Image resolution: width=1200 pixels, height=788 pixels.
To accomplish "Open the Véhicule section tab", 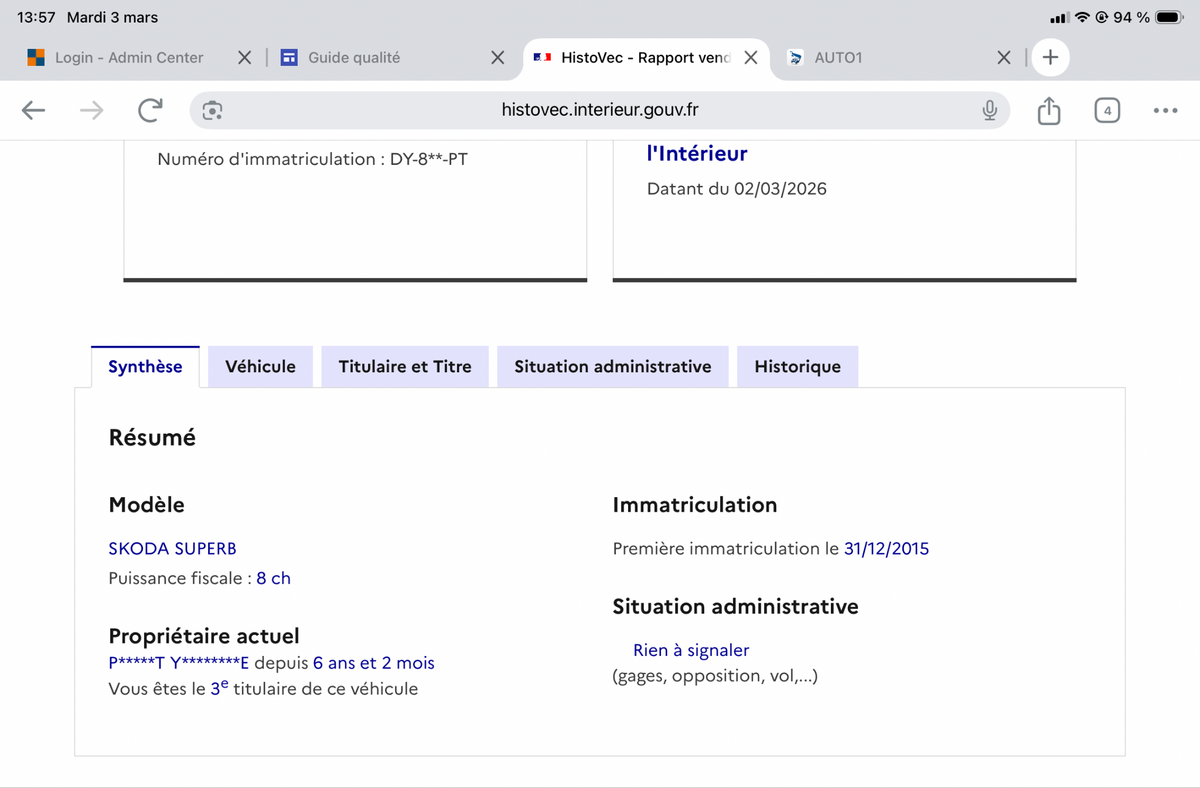I will tap(260, 367).
